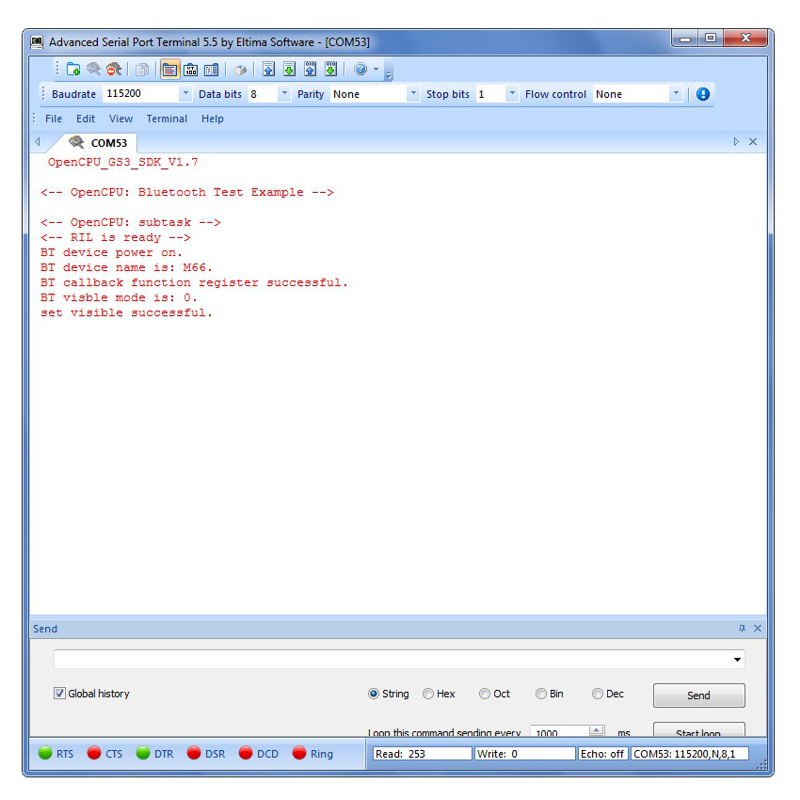The width and height of the screenshot is (800, 800).
Task: Open the Baudrate dropdown
Action: pos(186,93)
